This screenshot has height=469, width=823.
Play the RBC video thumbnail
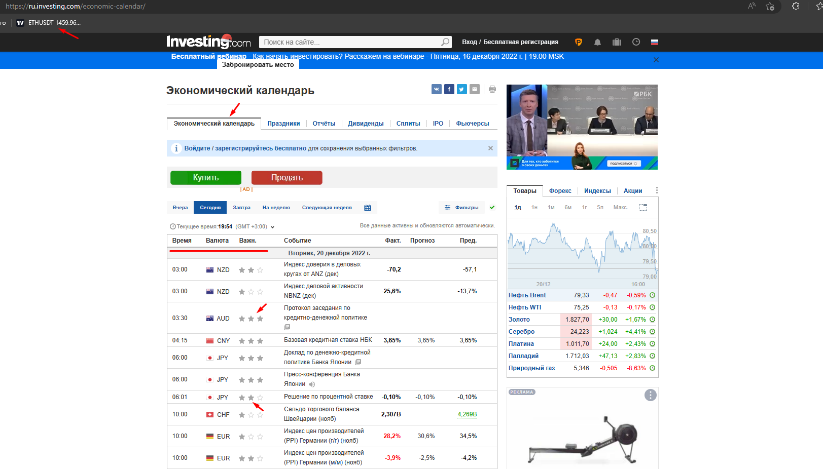[582, 127]
